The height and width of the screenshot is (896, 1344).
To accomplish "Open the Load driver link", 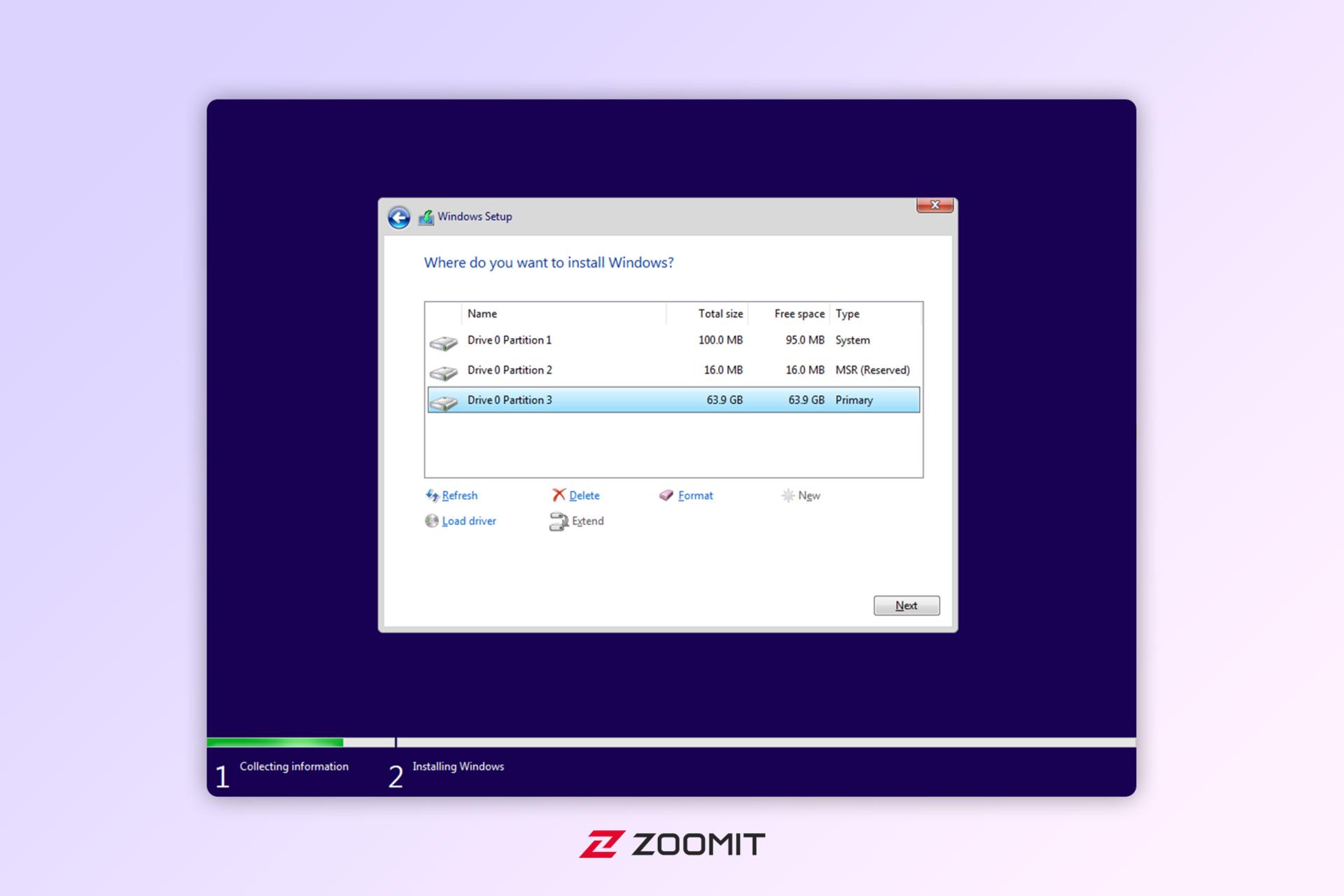I will tap(469, 521).
